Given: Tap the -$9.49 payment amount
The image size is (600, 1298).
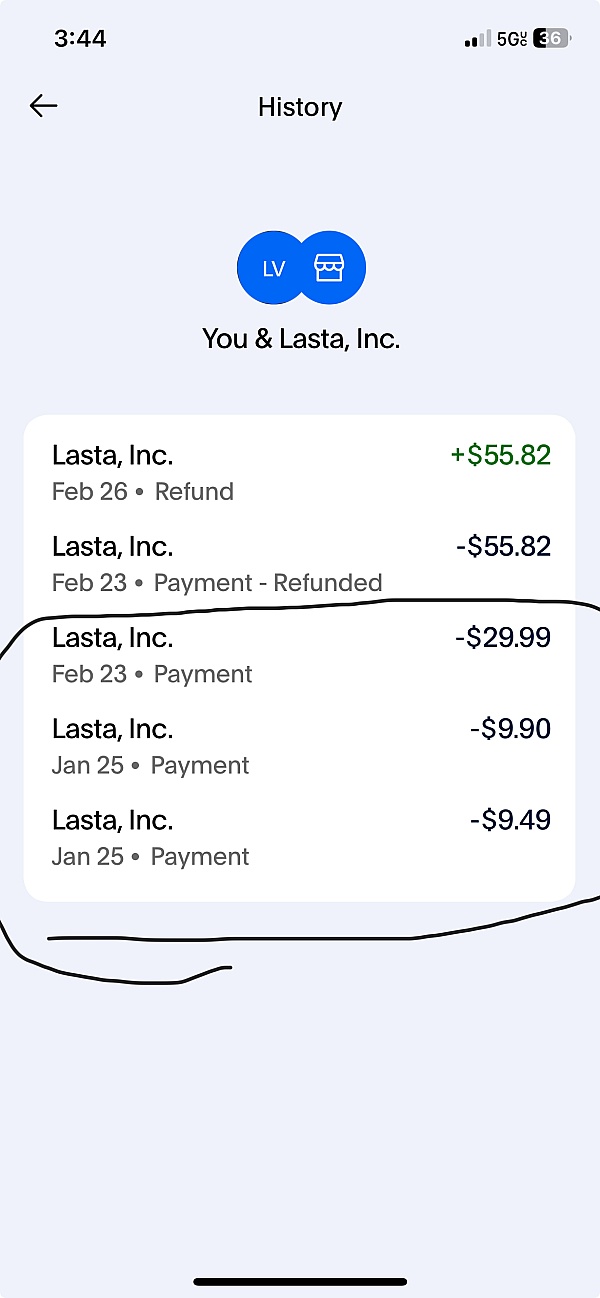Looking at the screenshot, I should click(x=510, y=820).
